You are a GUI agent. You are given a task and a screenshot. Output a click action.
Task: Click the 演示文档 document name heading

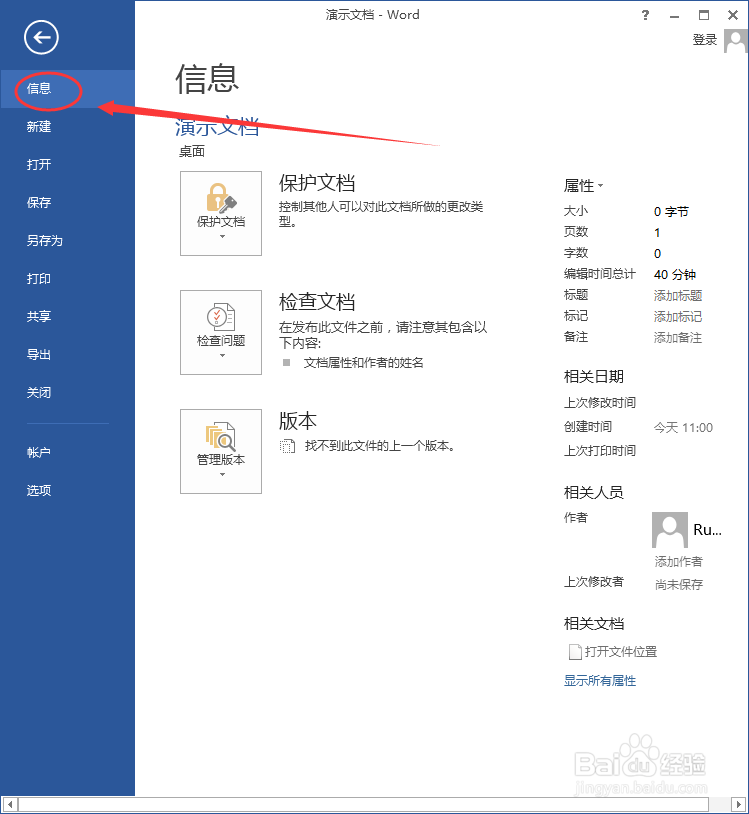(x=217, y=127)
